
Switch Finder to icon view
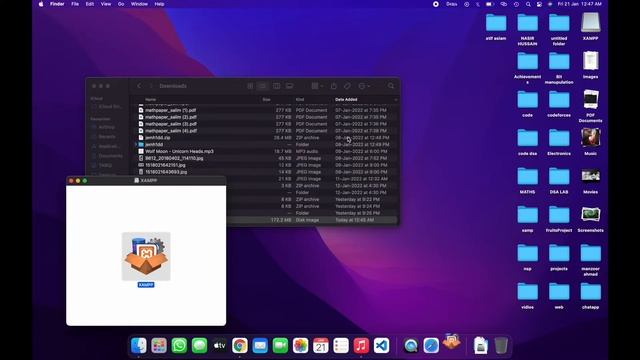pyautogui.click(x=250, y=86)
